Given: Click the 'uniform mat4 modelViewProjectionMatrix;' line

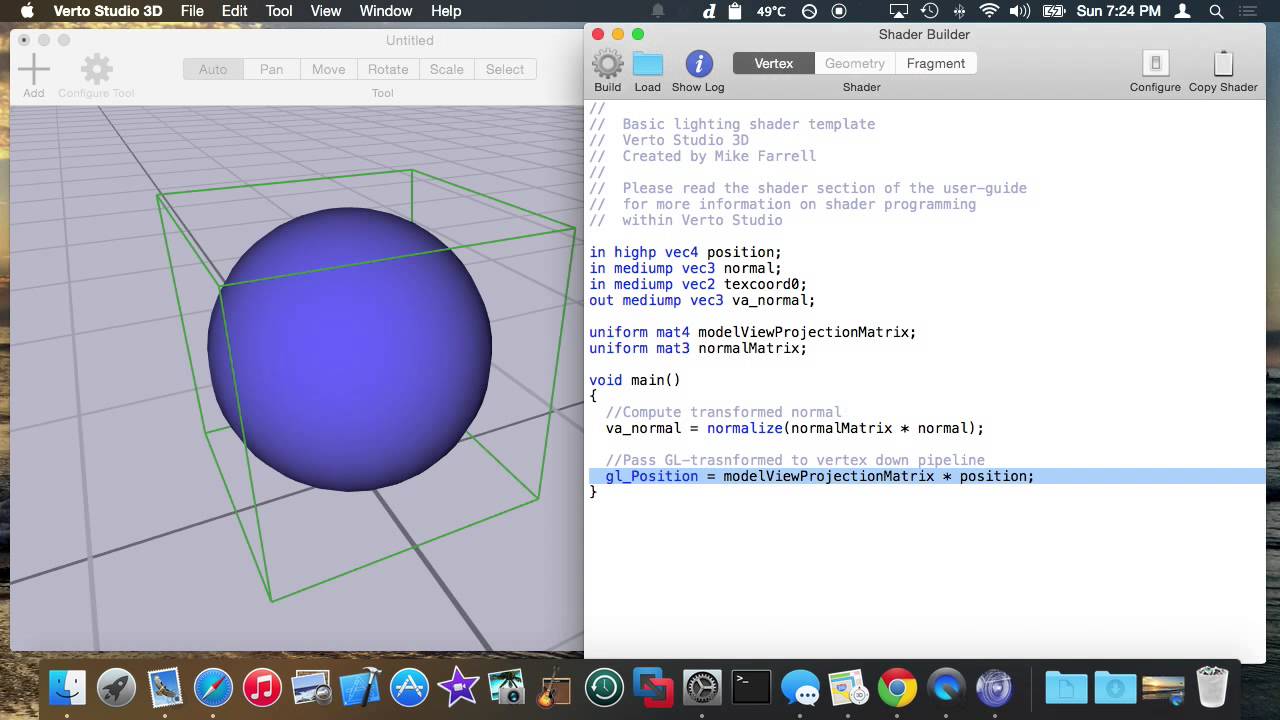Looking at the screenshot, I should tap(752, 332).
